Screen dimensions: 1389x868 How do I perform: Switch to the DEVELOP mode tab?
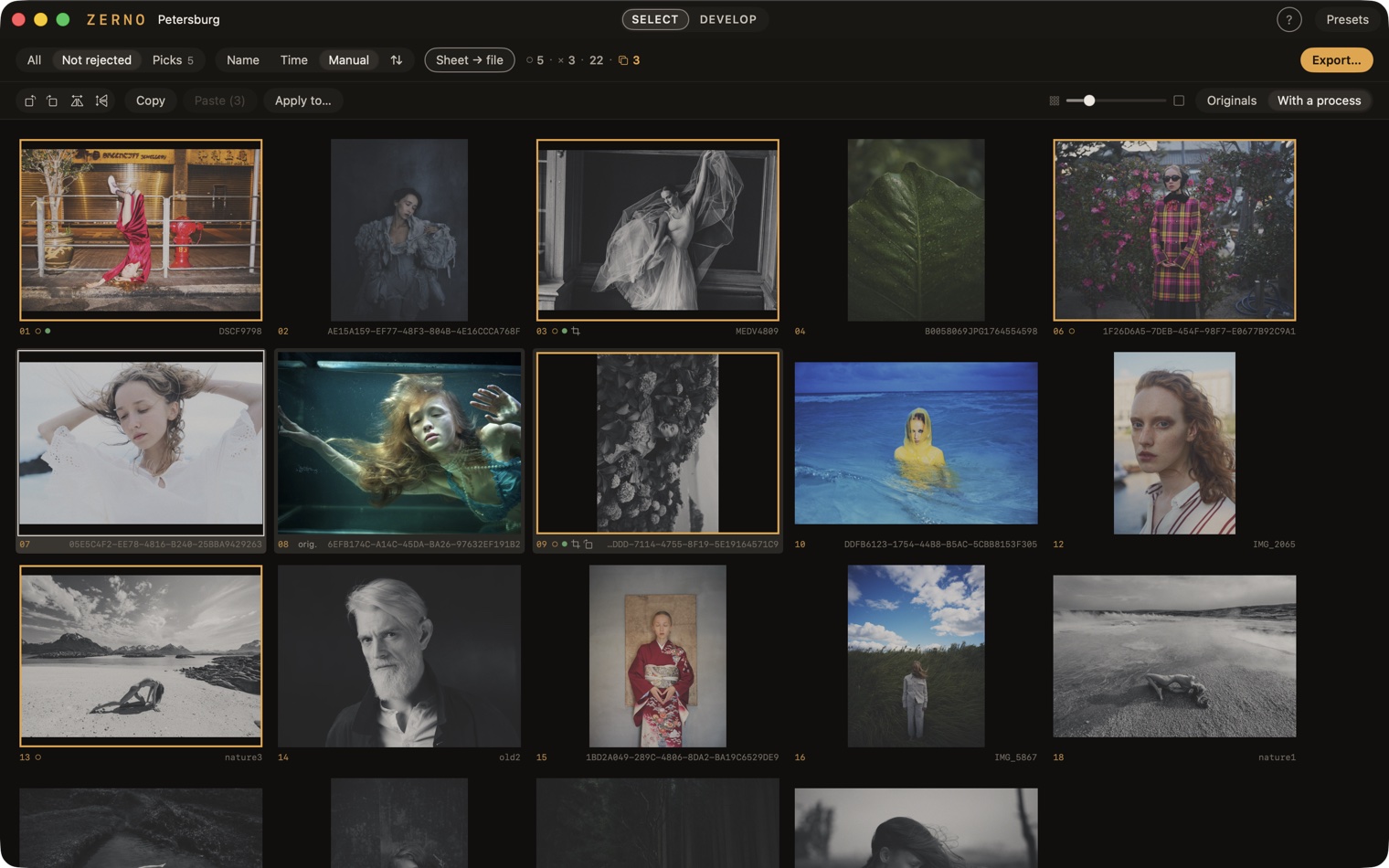[x=728, y=19]
